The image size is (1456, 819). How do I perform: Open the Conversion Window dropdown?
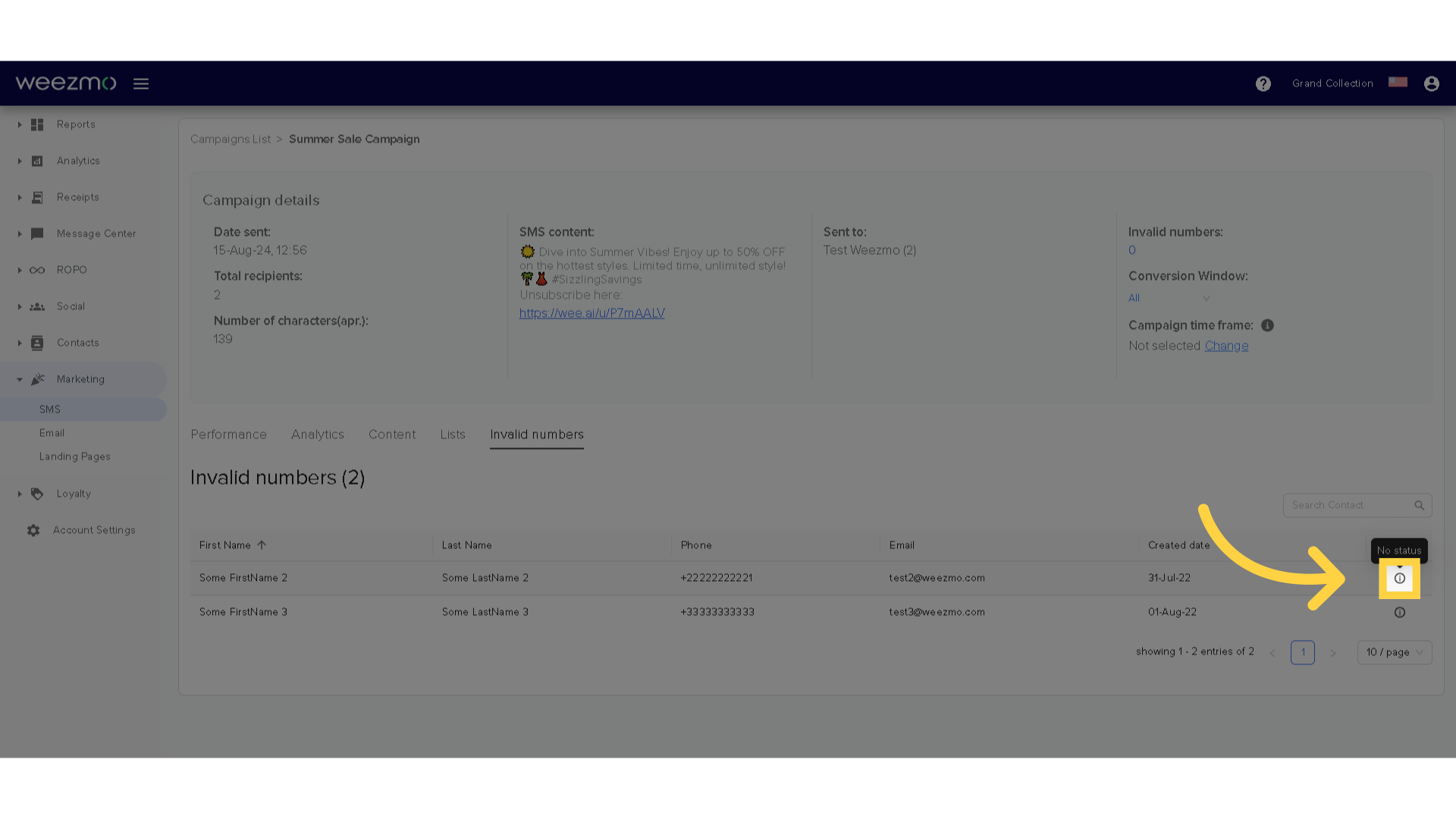(x=1169, y=298)
